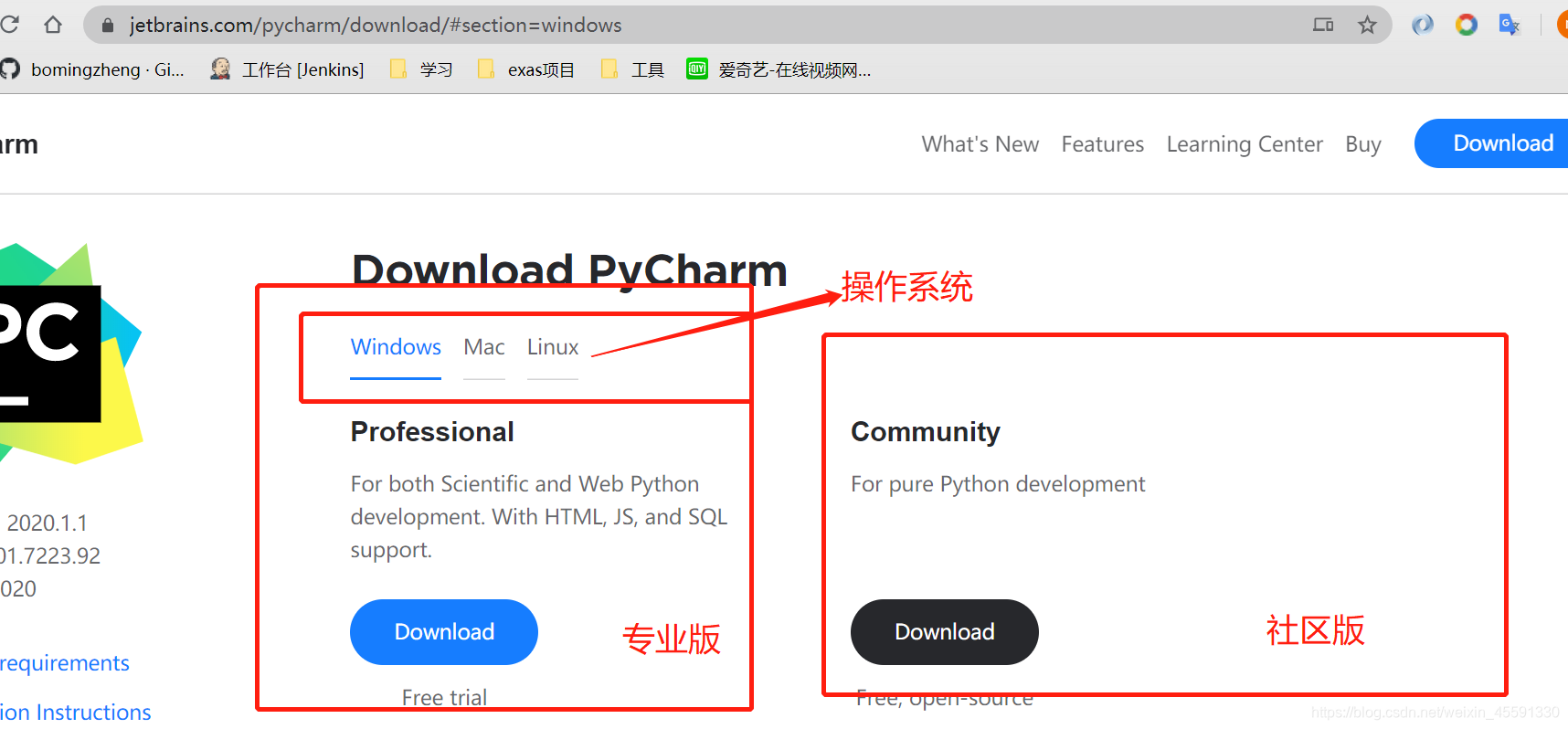Open the 工具 bookmark folder
The height and width of the screenshot is (729, 1568).
tap(632, 69)
